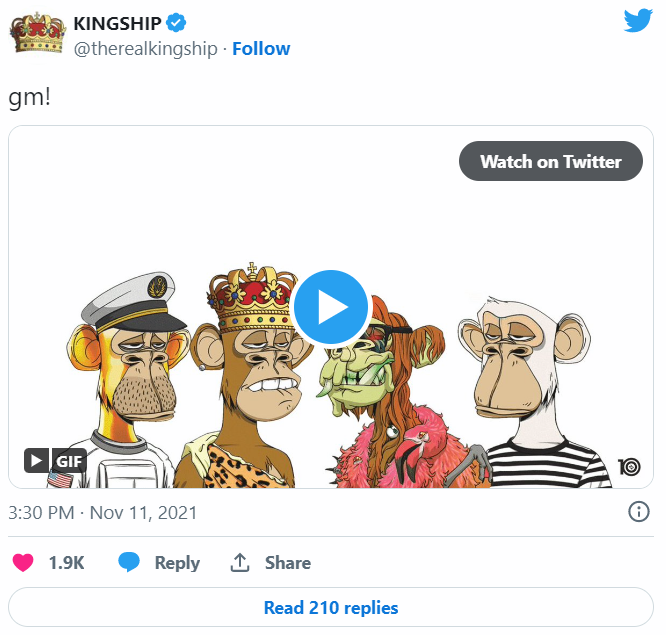Viewport: 666px width, 635px height.
Task: Click the Share upload arrow icon
Action: (x=240, y=563)
